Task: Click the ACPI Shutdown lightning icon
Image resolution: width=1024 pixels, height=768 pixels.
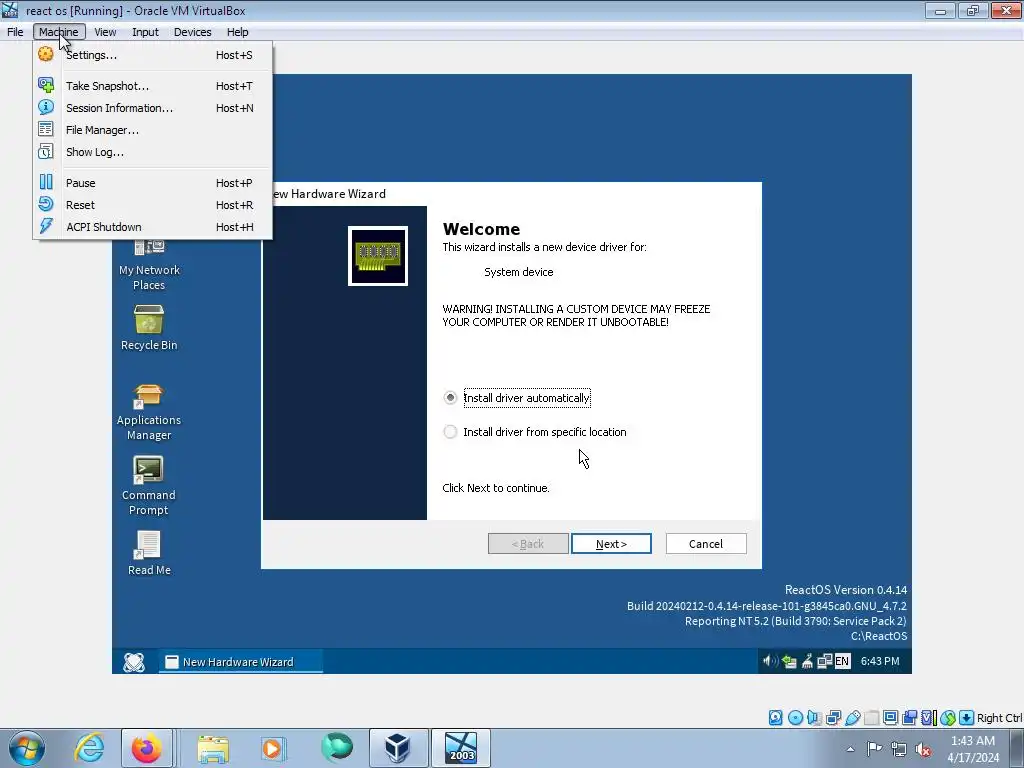Action: [x=46, y=226]
